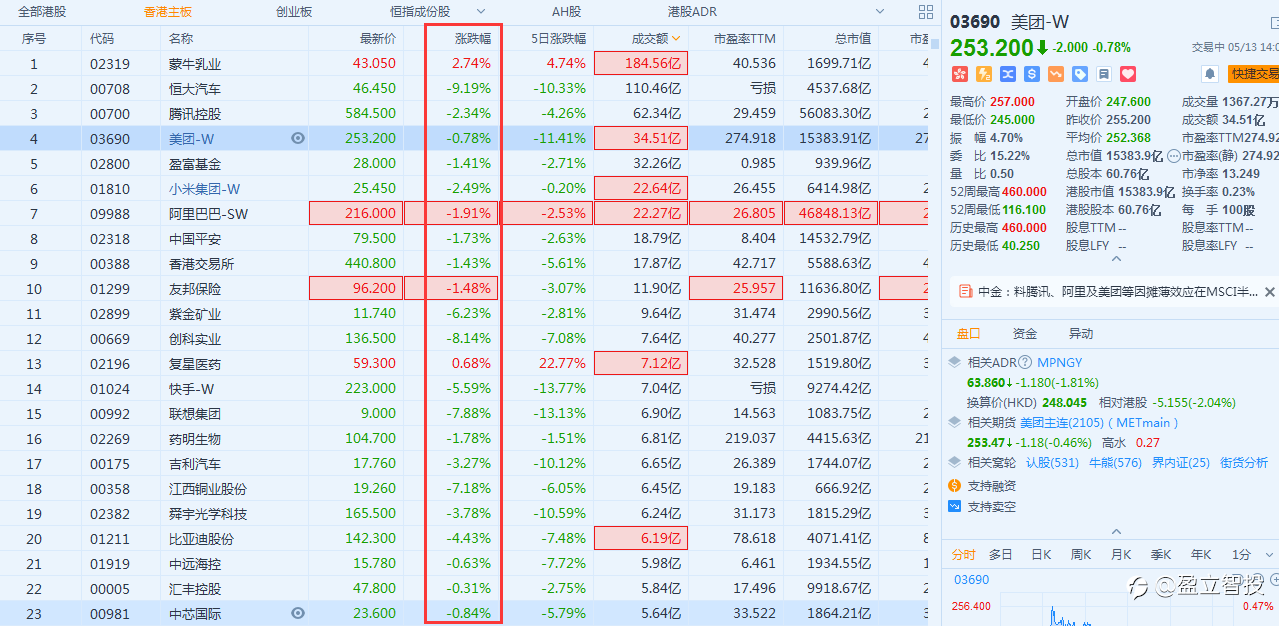Click the Hong Kong market flag icon

(x=959, y=74)
